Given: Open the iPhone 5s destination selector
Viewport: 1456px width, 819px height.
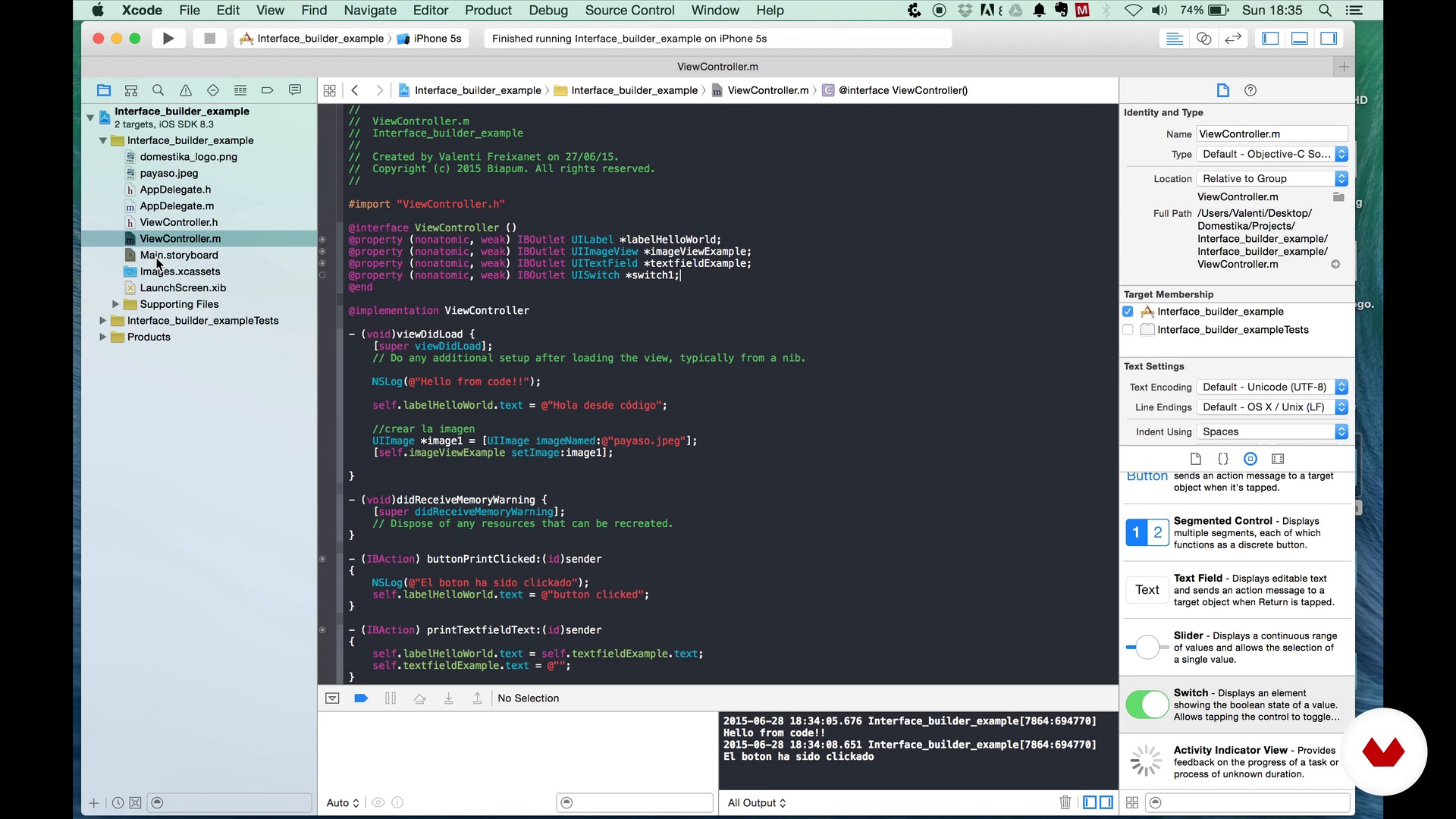Looking at the screenshot, I should coord(430,39).
